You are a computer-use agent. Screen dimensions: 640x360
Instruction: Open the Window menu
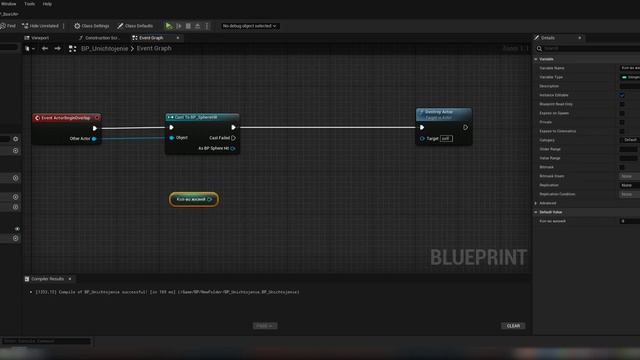click(x=9, y=4)
